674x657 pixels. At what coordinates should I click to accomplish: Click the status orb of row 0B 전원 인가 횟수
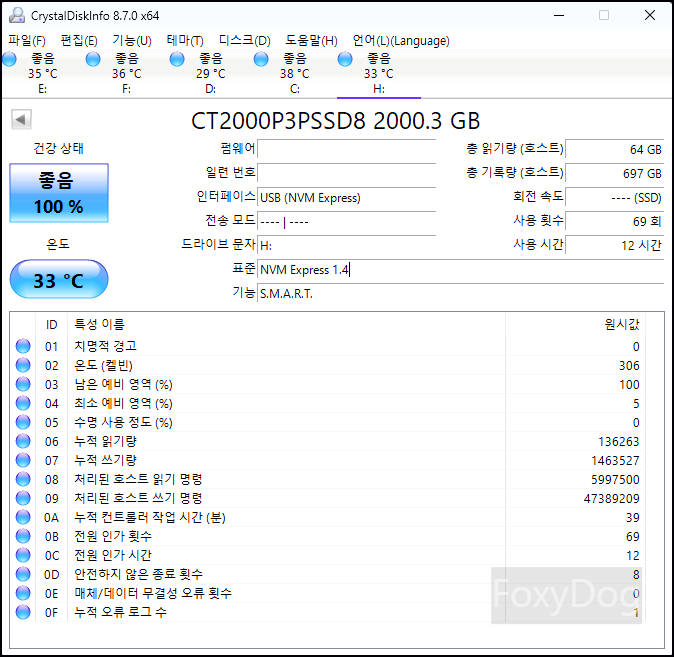click(x=23, y=536)
